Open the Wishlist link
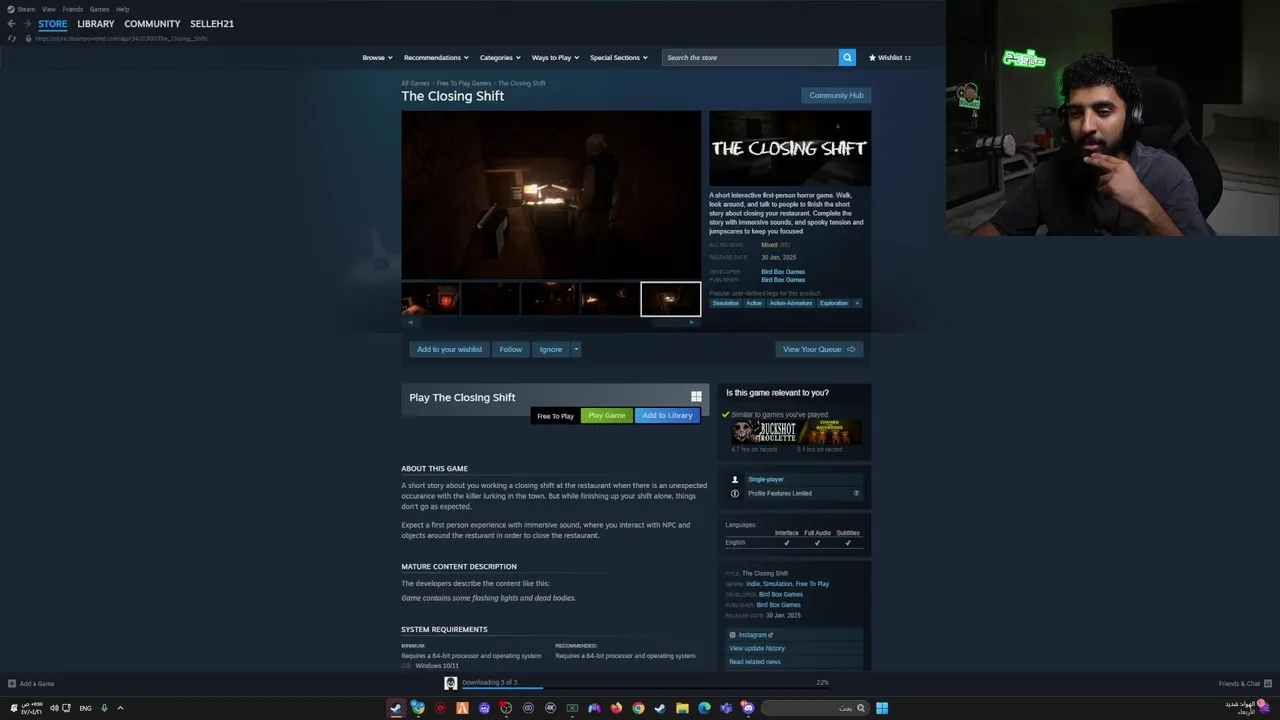This screenshot has height=720, width=1280. pyautogui.click(x=889, y=58)
